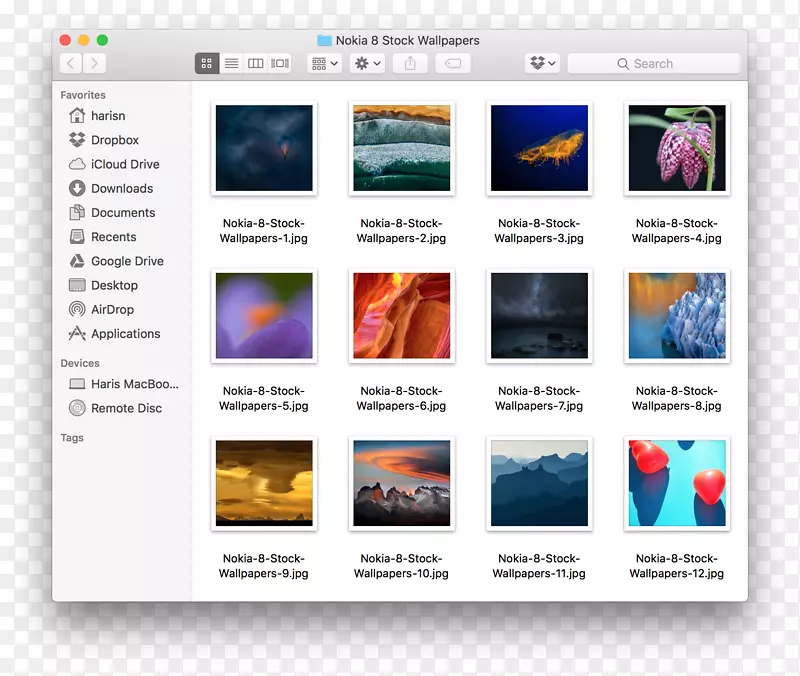Select the Remote Disc device

pyautogui.click(x=126, y=408)
